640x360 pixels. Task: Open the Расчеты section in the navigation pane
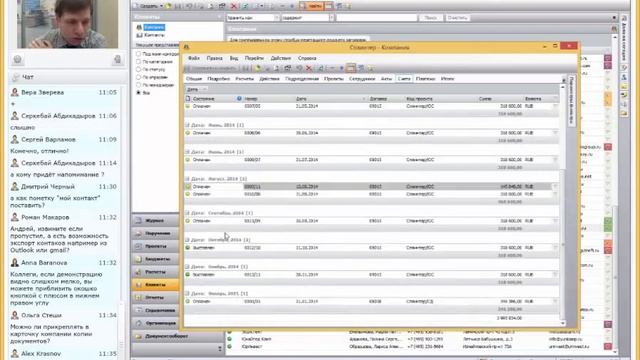156,272
